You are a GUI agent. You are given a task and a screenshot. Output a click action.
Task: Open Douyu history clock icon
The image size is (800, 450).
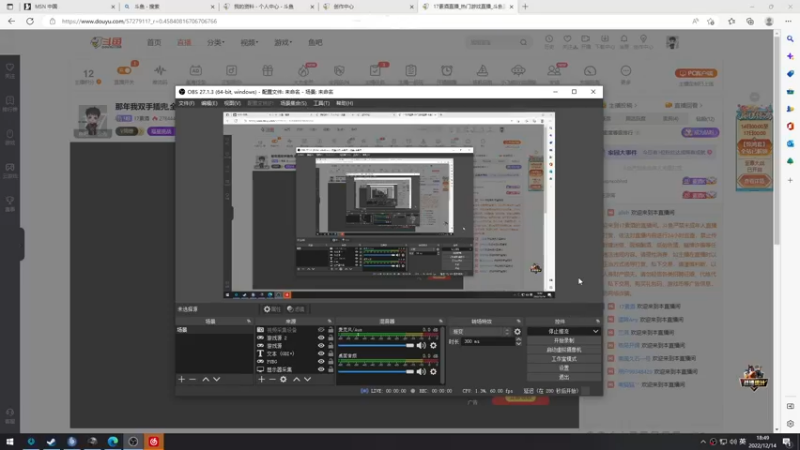(x=549, y=39)
